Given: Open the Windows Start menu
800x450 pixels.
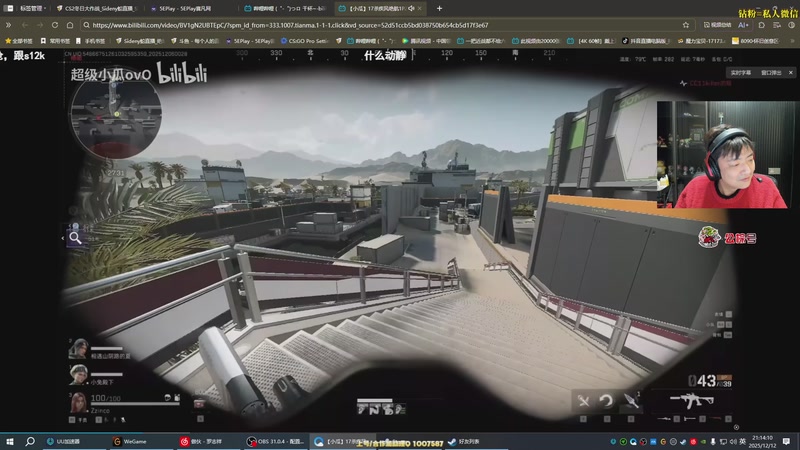Looking at the screenshot, I should (10, 441).
